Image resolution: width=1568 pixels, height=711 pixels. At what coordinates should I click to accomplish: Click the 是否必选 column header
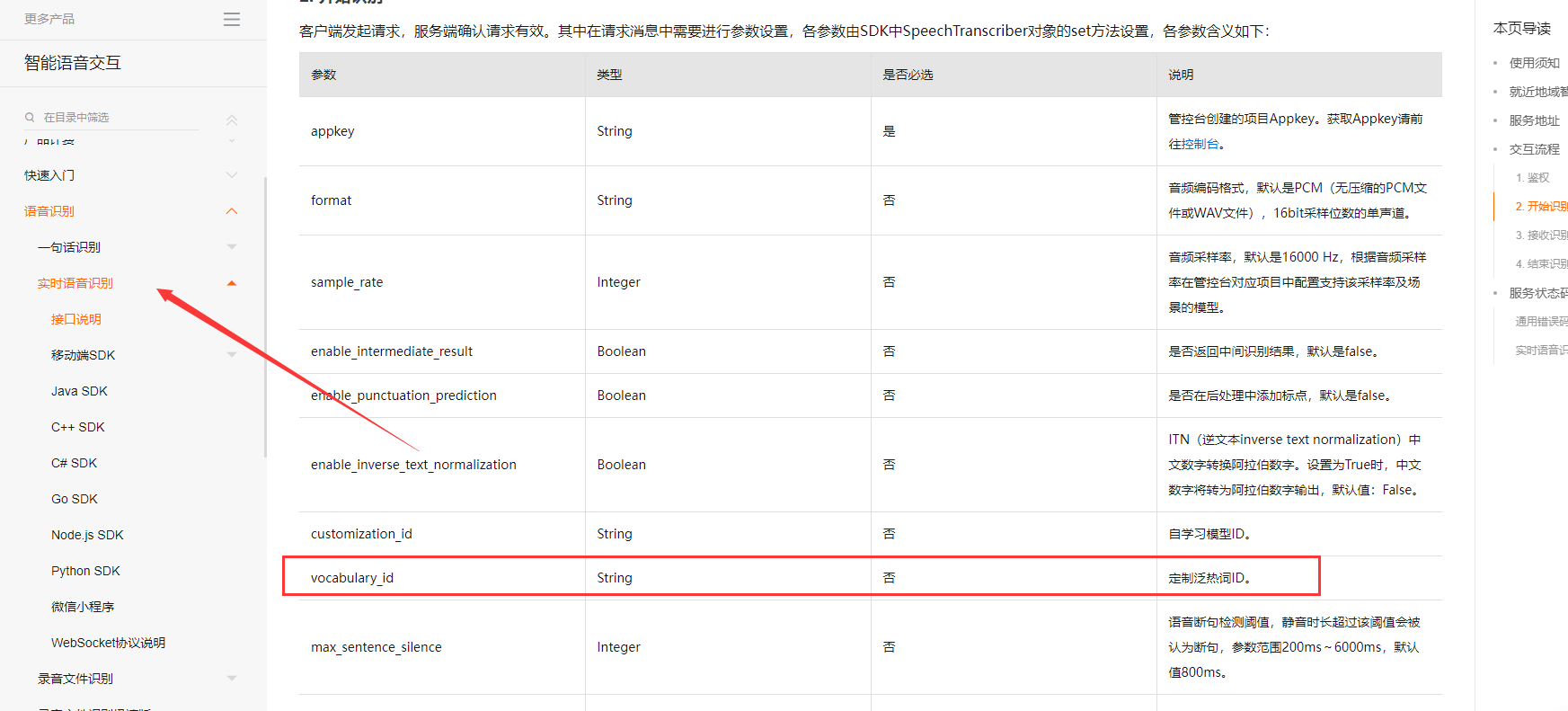[1014, 75]
